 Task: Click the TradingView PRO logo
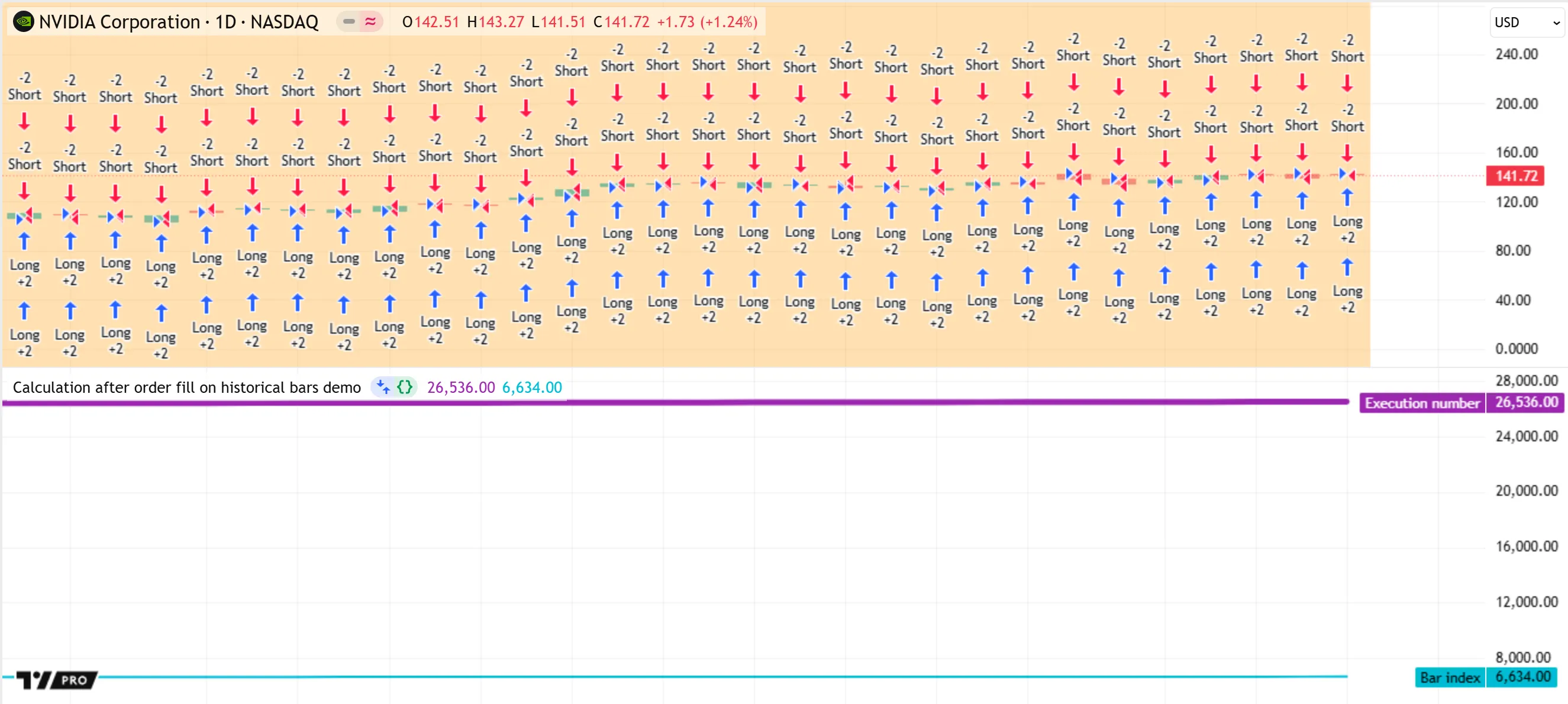(57, 679)
